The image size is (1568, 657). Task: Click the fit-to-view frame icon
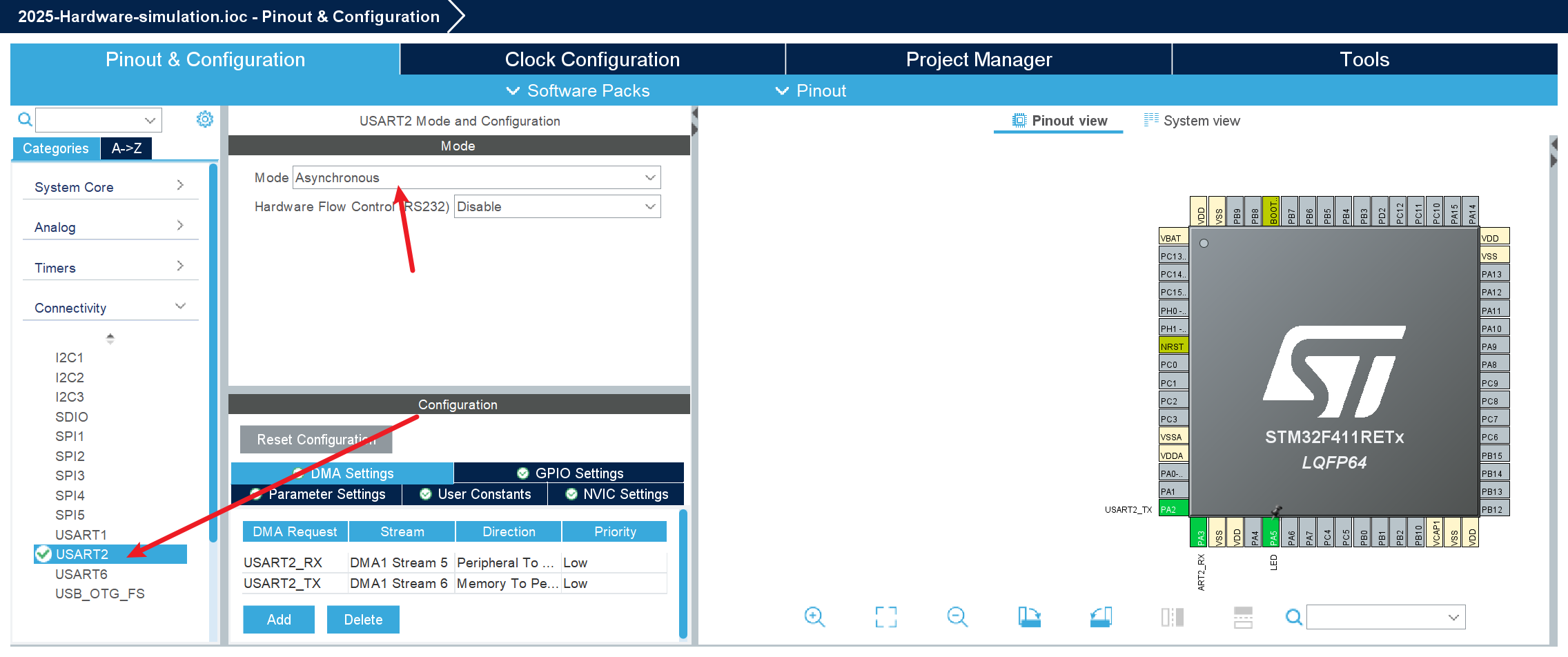click(x=886, y=616)
